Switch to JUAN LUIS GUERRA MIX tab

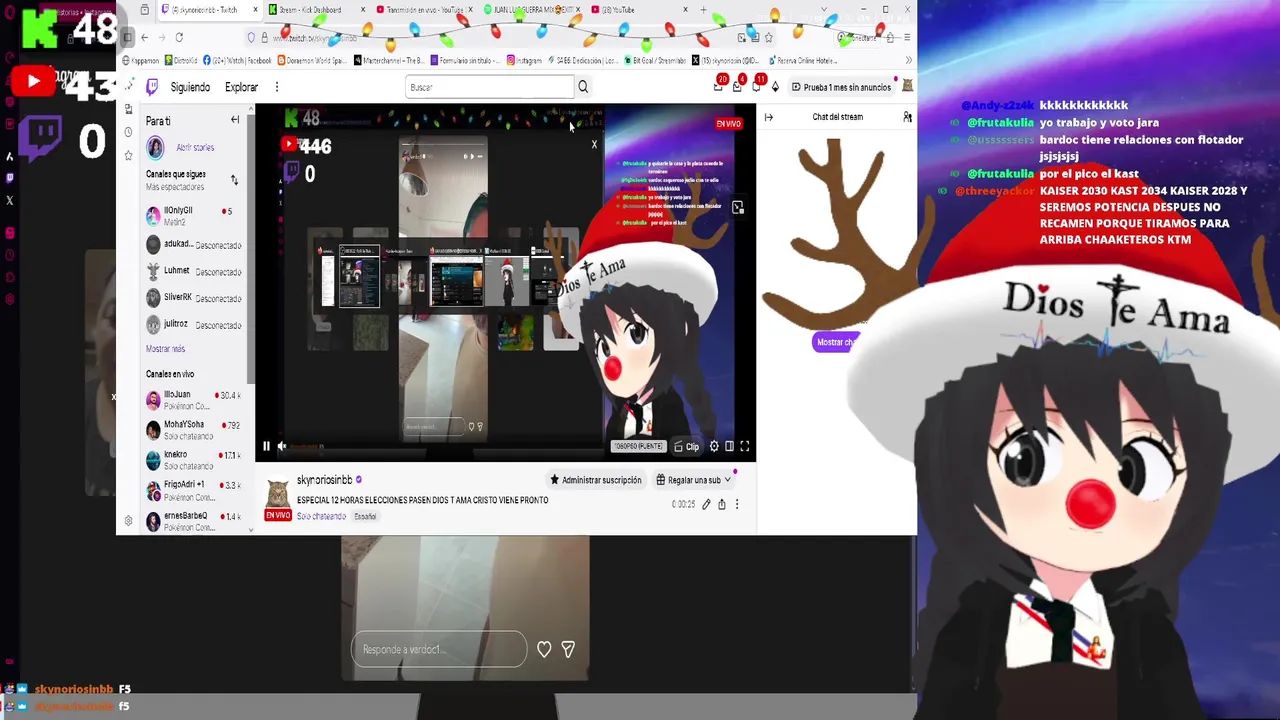533,10
